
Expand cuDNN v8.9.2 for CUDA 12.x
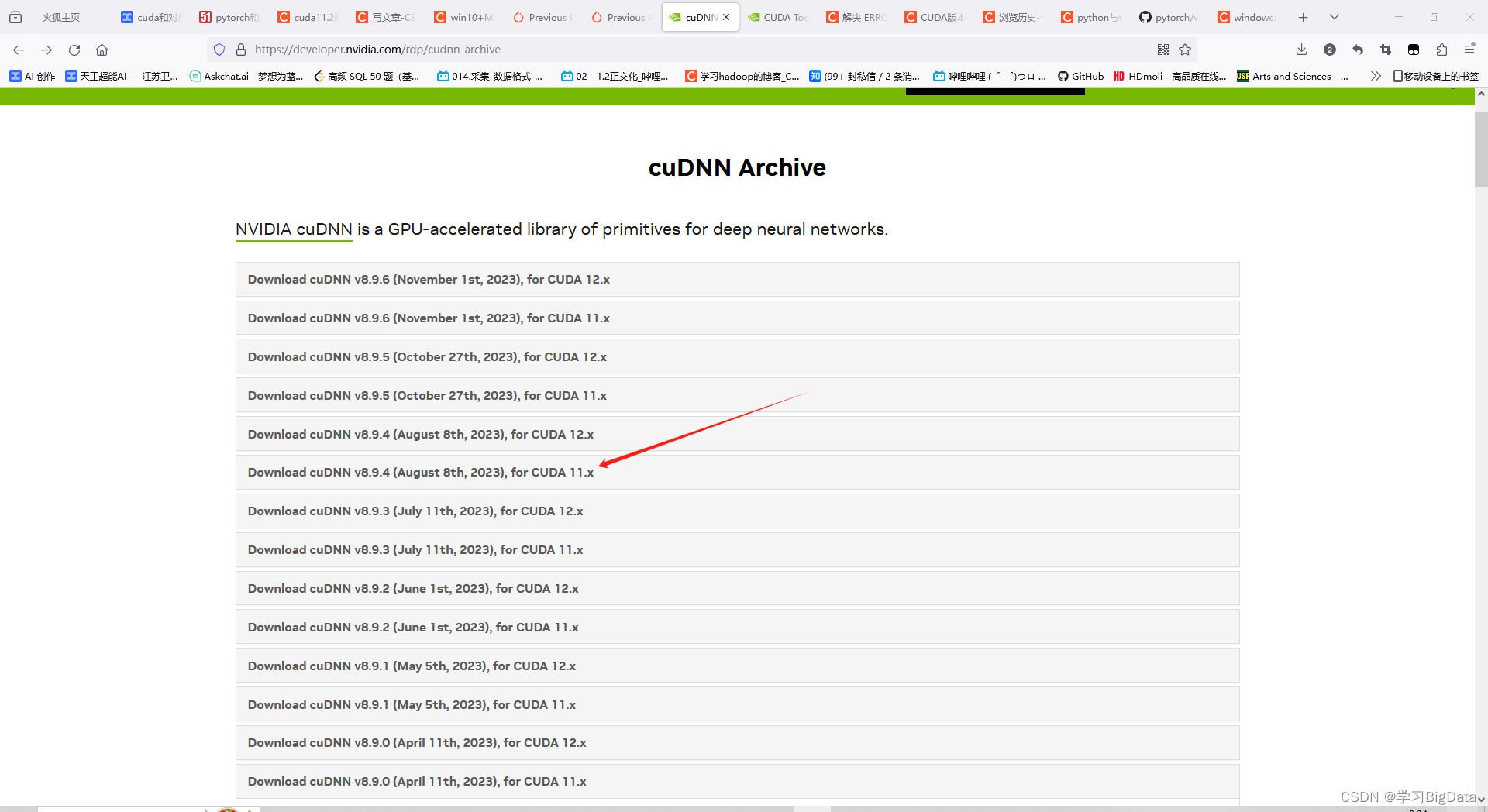pyautogui.click(x=737, y=589)
